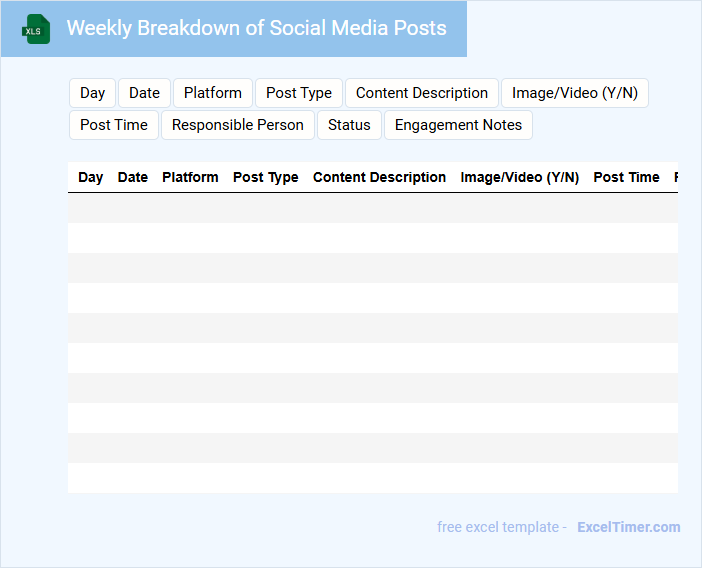Select the Platform column header
Image resolution: width=702 pixels, height=568 pixels.
pyautogui.click(x=190, y=177)
